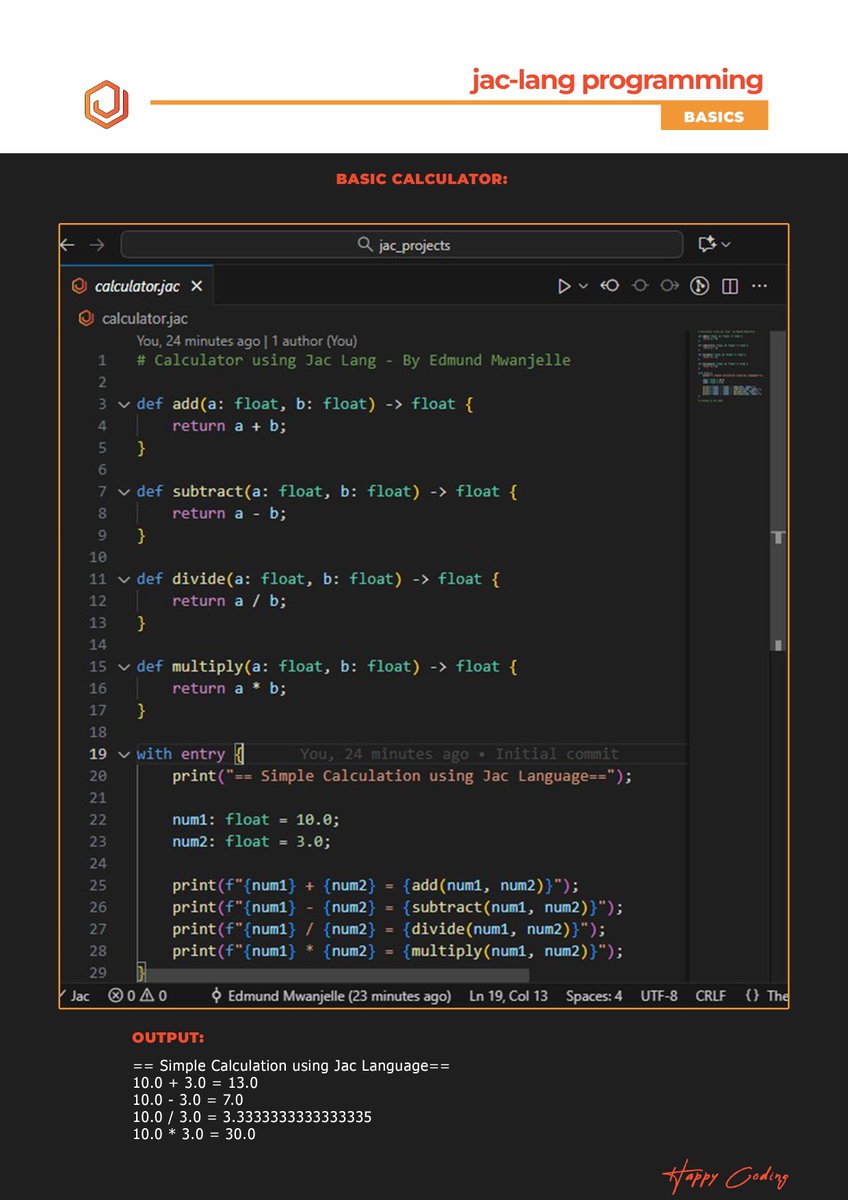Click the Jac file icon in breadcrumb
This screenshot has width=848, height=1200.
click(86, 319)
